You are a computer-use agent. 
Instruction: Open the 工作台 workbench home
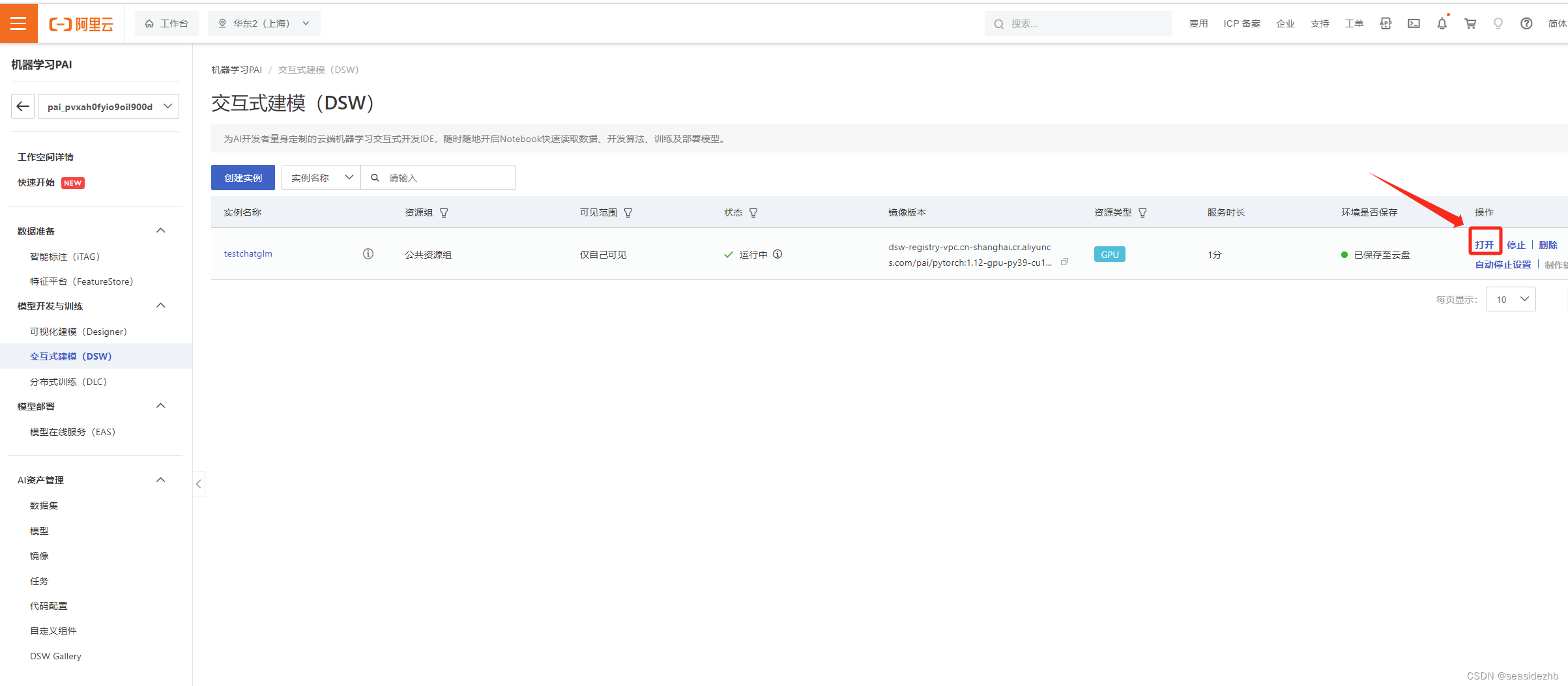(167, 23)
